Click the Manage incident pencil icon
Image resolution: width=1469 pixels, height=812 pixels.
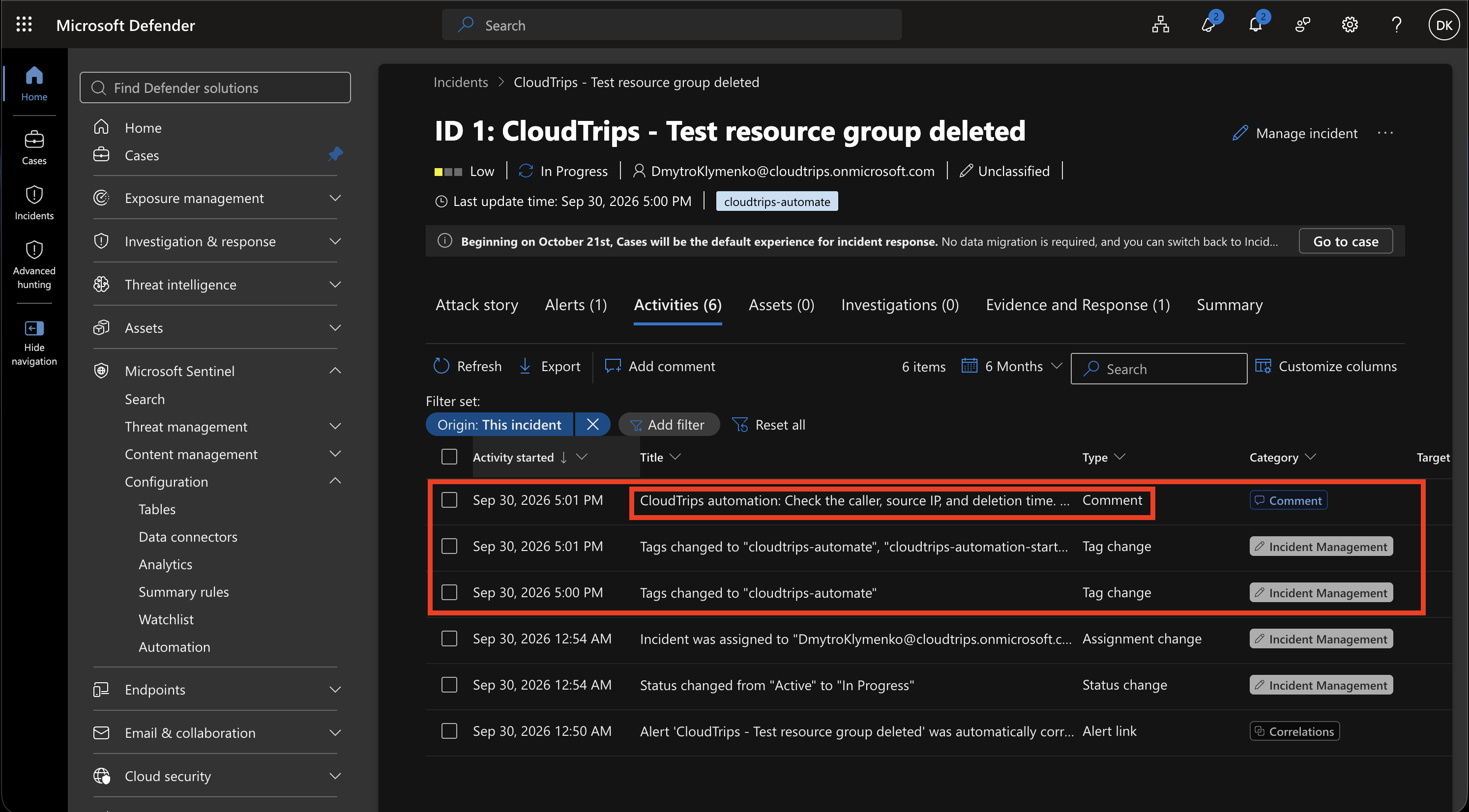coord(1240,133)
